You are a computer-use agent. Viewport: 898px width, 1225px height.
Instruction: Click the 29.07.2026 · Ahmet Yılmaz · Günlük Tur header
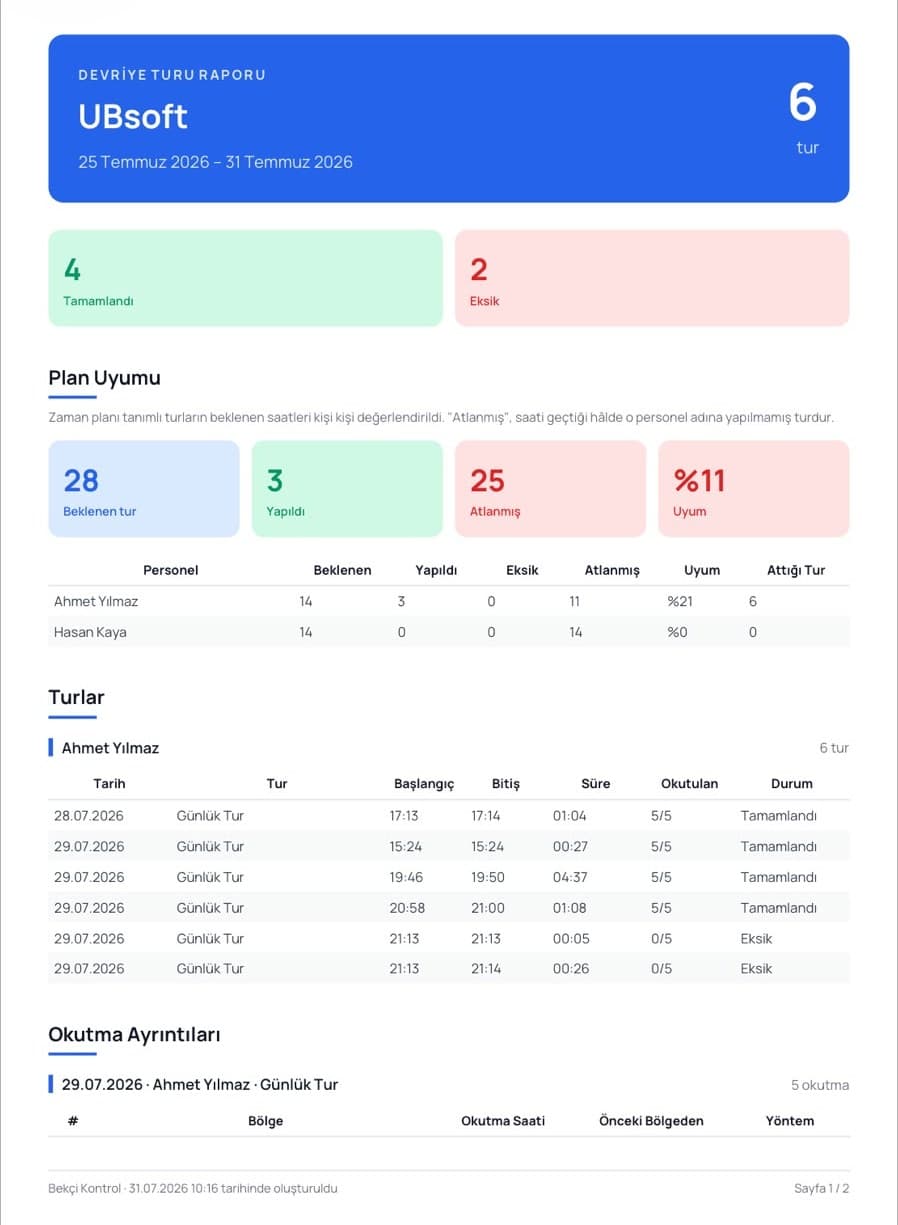[200, 1084]
